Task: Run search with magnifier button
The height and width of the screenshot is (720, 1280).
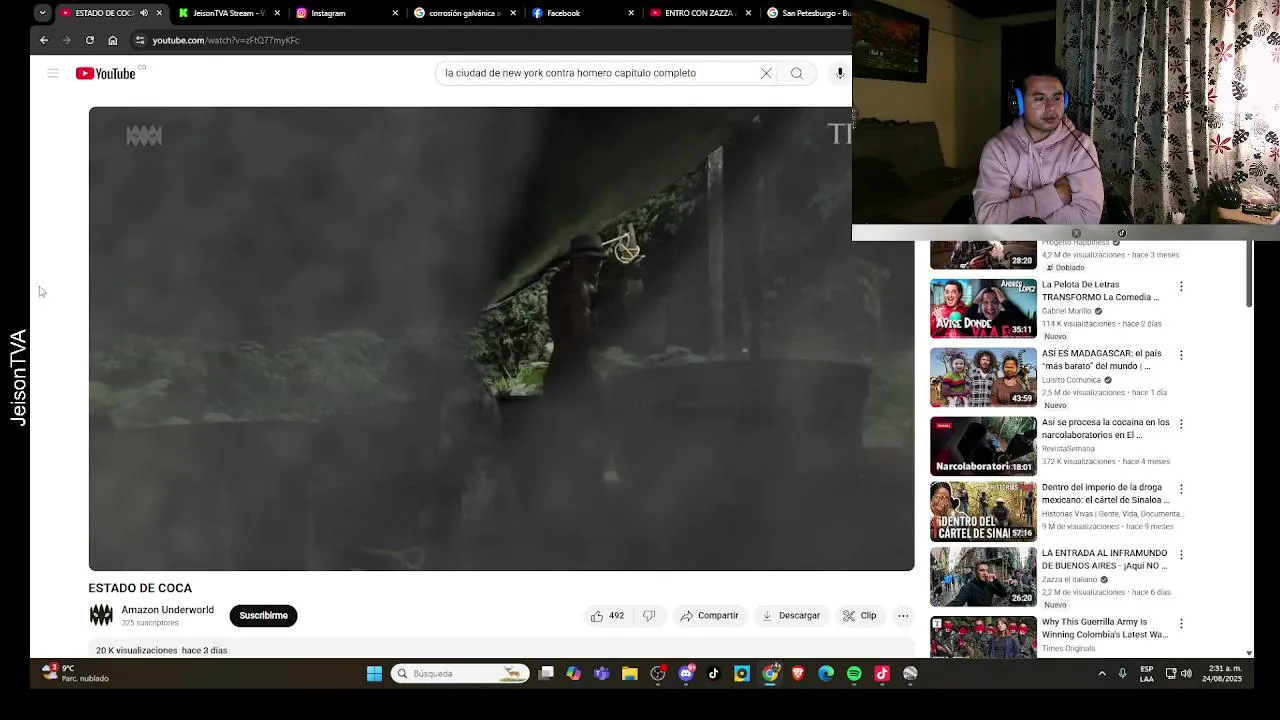Action: (797, 73)
